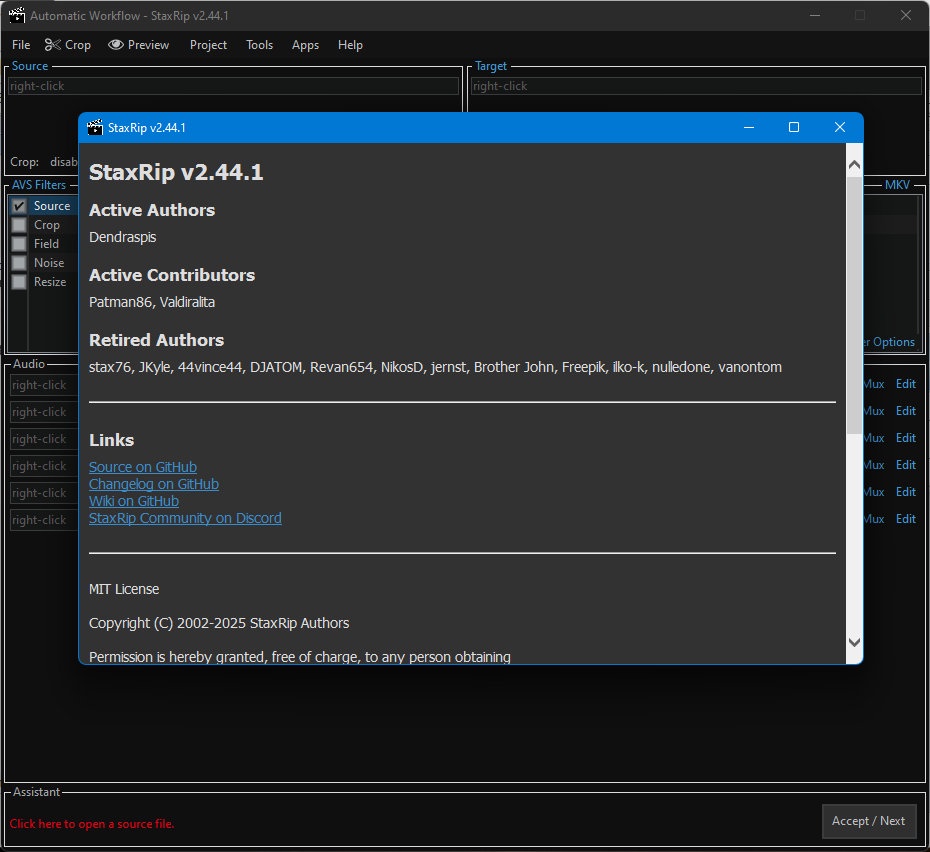Open the MKV container label
This screenshot has height=852, width=930.
pos(897,185)
